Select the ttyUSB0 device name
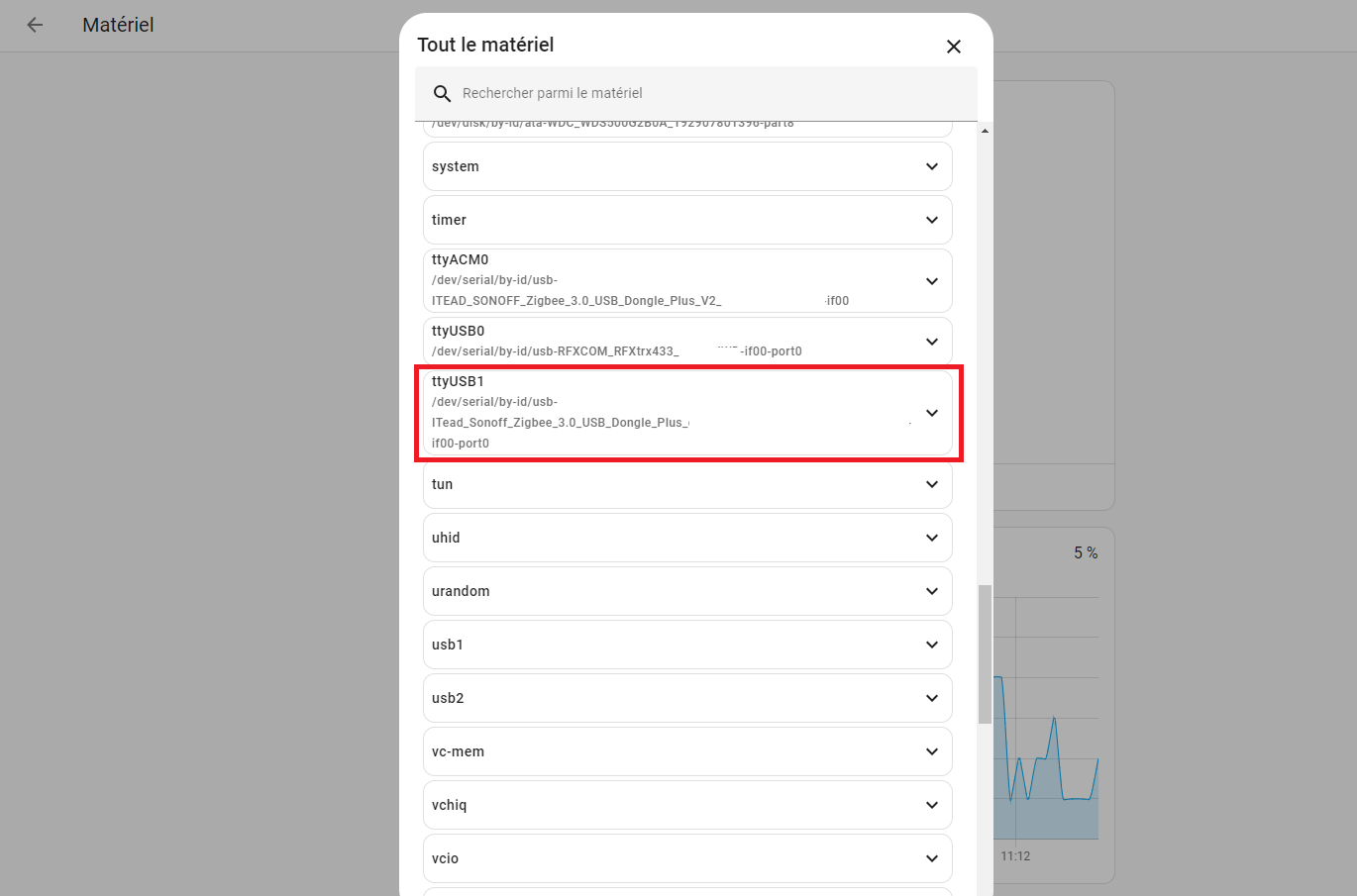This screenshot has width=1357, height=896. (459, 331)
